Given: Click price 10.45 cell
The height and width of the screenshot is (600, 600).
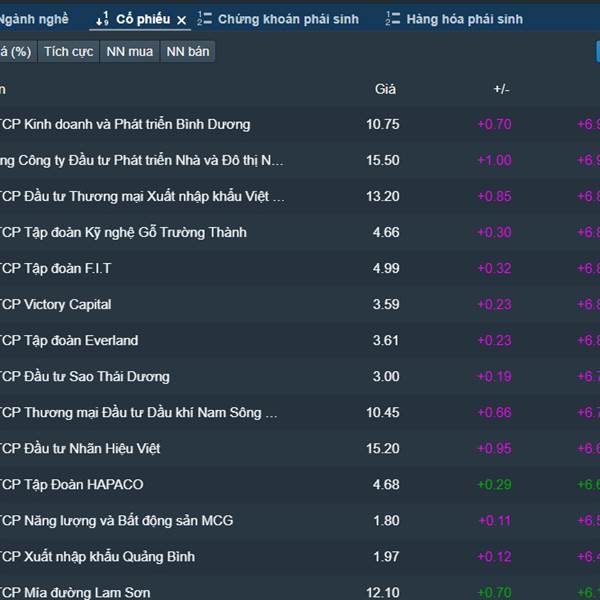Looking at the screenshot, I should coord(383,412).
